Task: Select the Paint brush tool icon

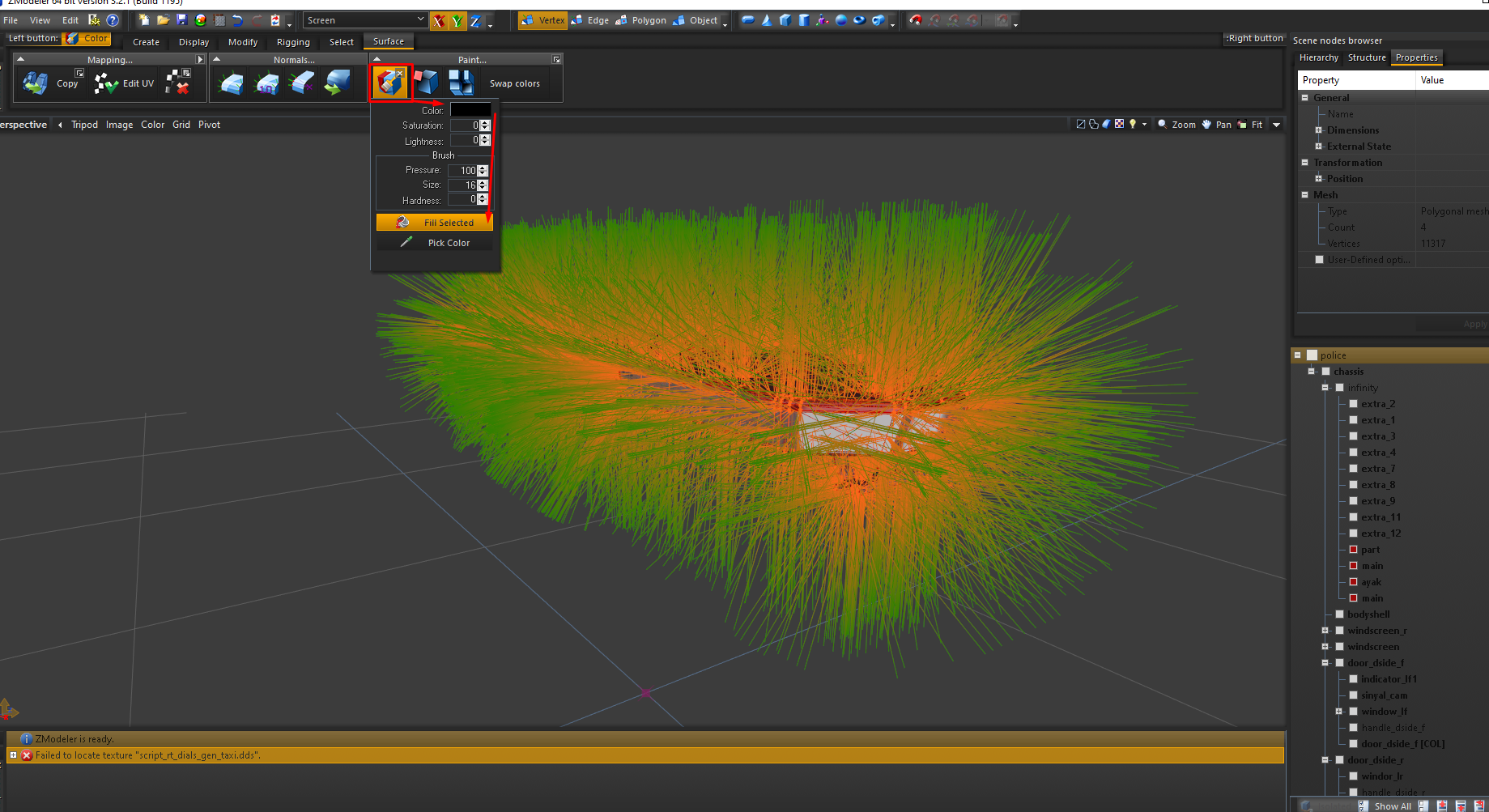Action: [x=390, y=83]
